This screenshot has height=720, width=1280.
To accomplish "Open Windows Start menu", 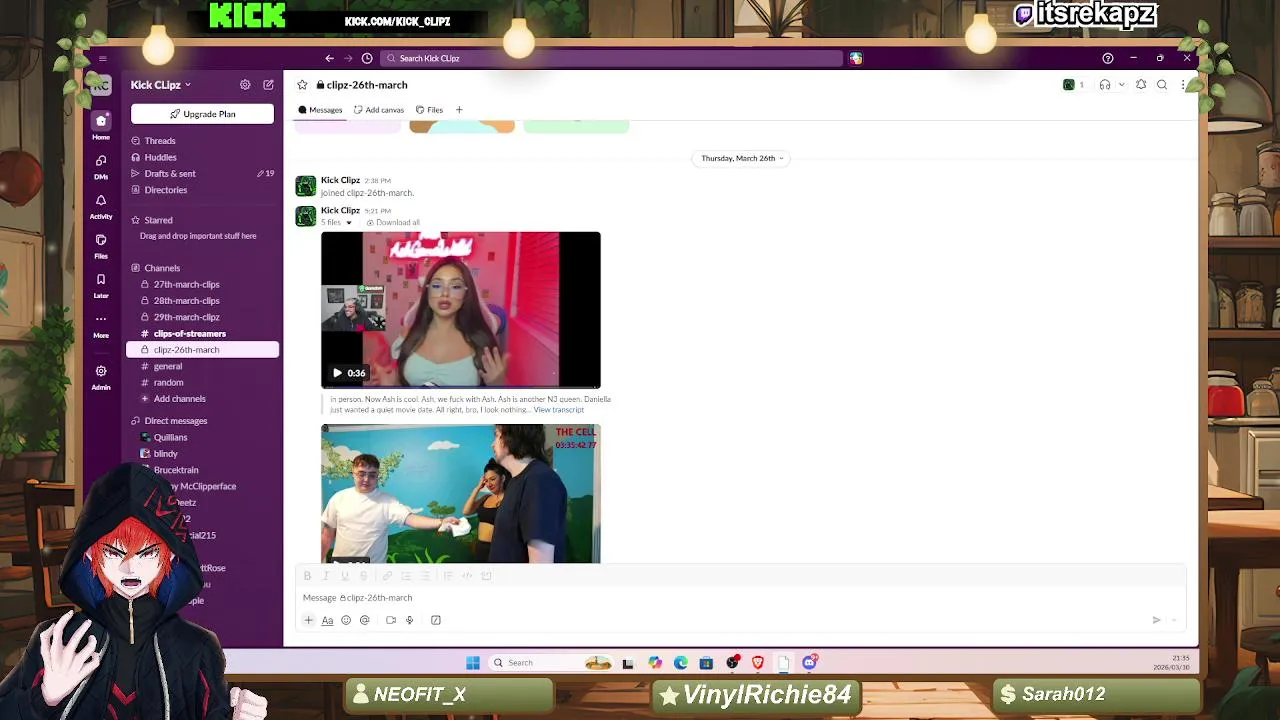I will pos(473,662).
